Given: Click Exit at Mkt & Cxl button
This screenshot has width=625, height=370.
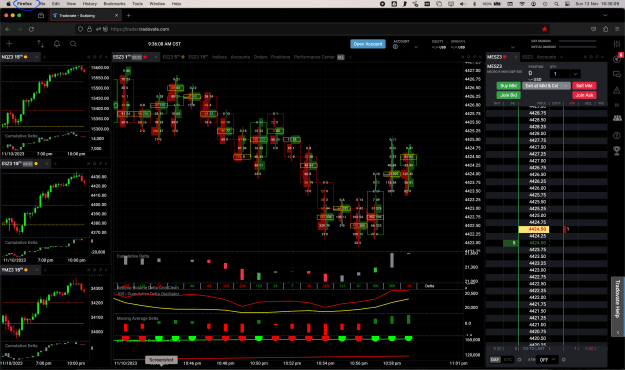Looking at the screenshot, I should pos(542,86).
